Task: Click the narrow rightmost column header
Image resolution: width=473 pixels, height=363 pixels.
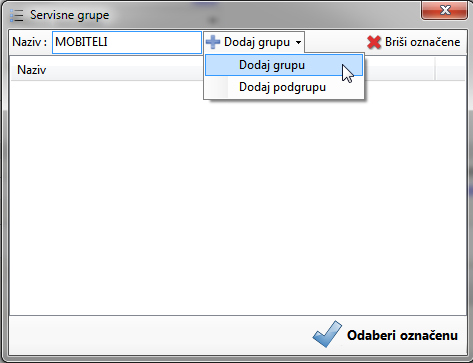Action: click(x=450, y=69)
